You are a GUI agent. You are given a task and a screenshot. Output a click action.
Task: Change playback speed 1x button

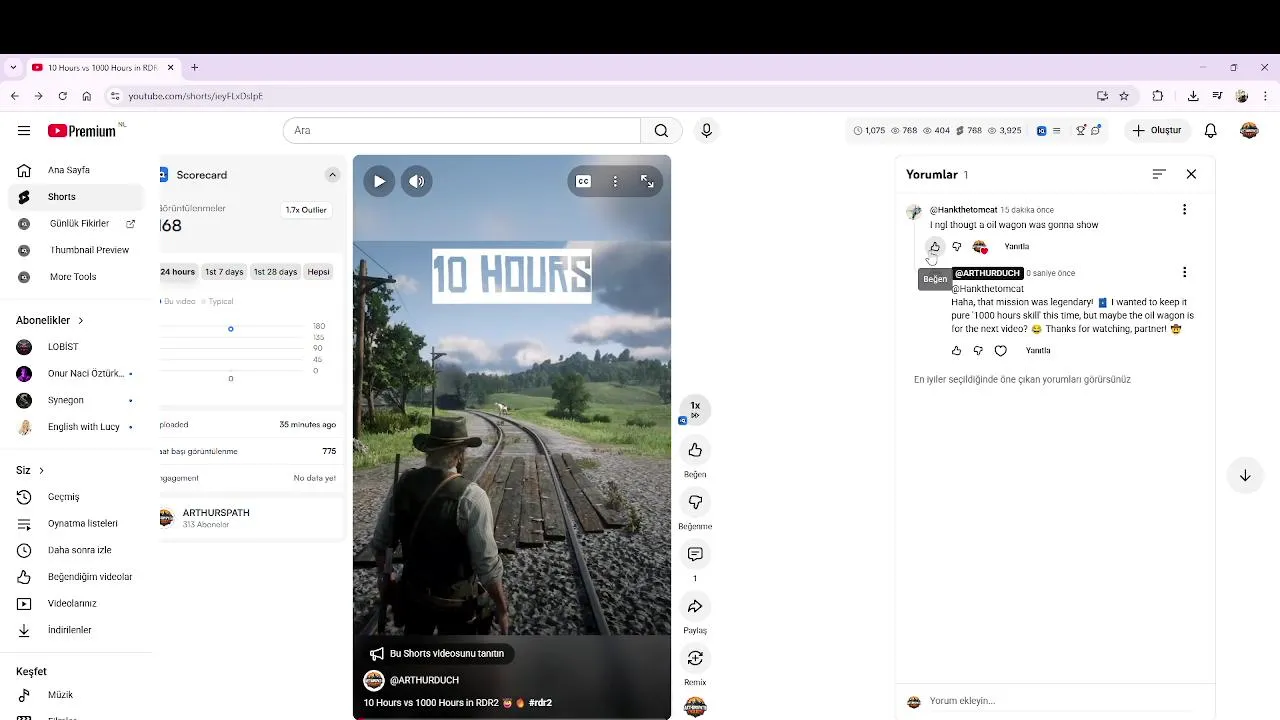(x=695, y=410)
